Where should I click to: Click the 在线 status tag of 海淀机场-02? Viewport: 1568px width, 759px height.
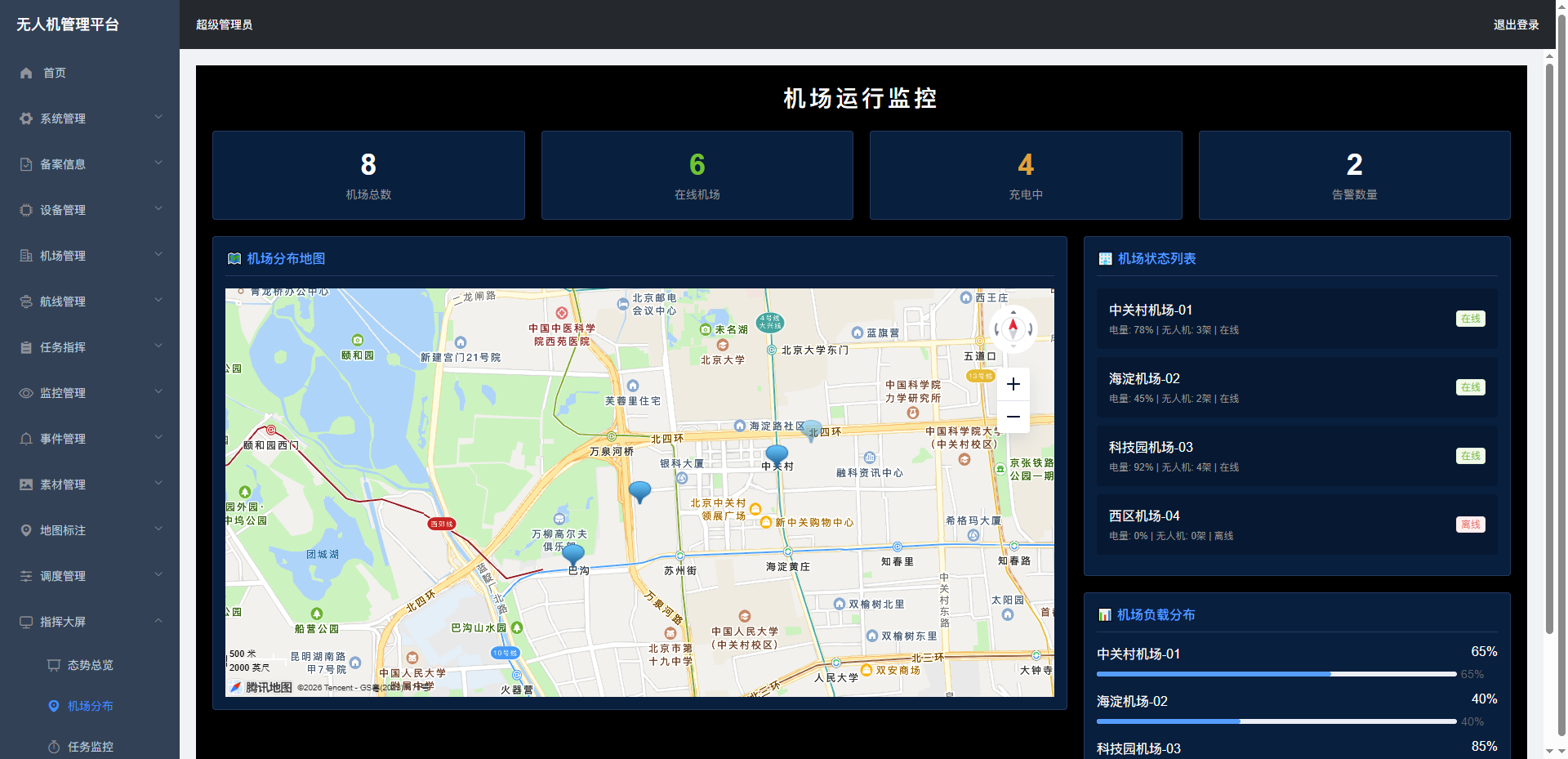click(1470, 387)
